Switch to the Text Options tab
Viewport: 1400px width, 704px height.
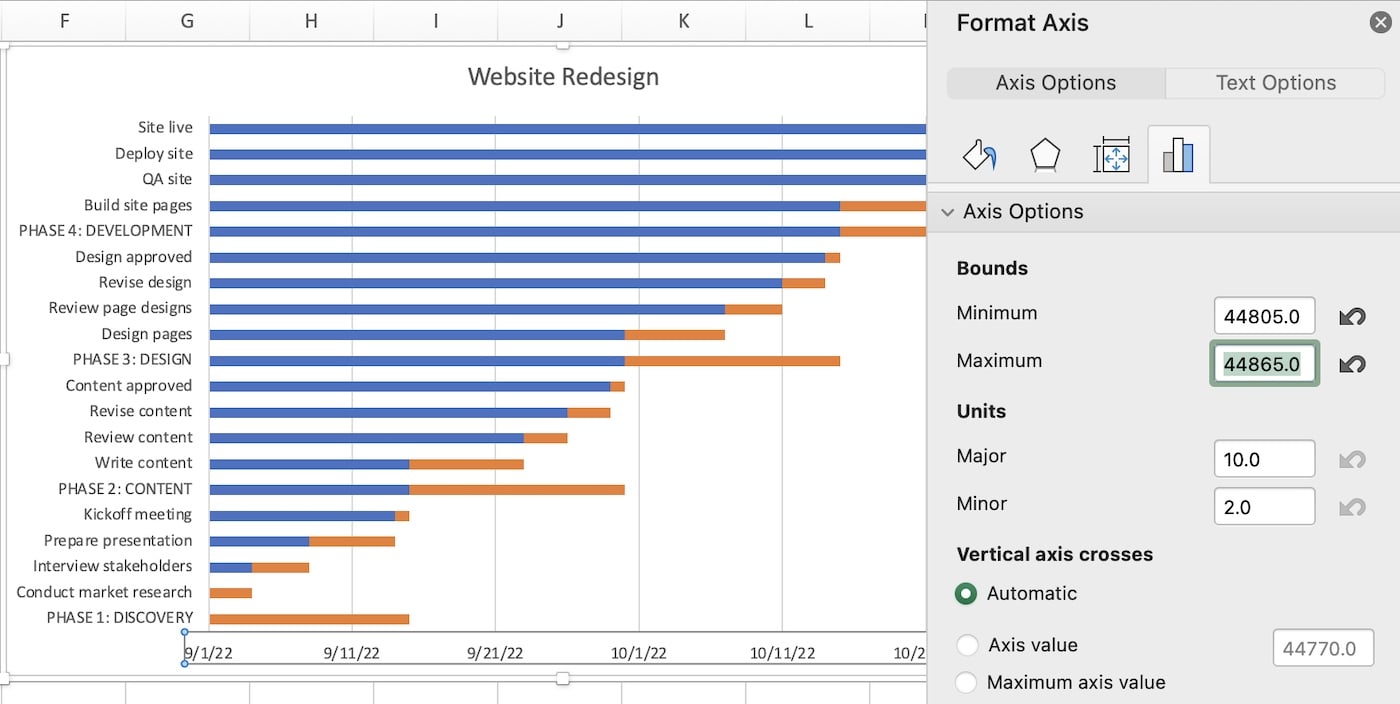coord(1274,82)
